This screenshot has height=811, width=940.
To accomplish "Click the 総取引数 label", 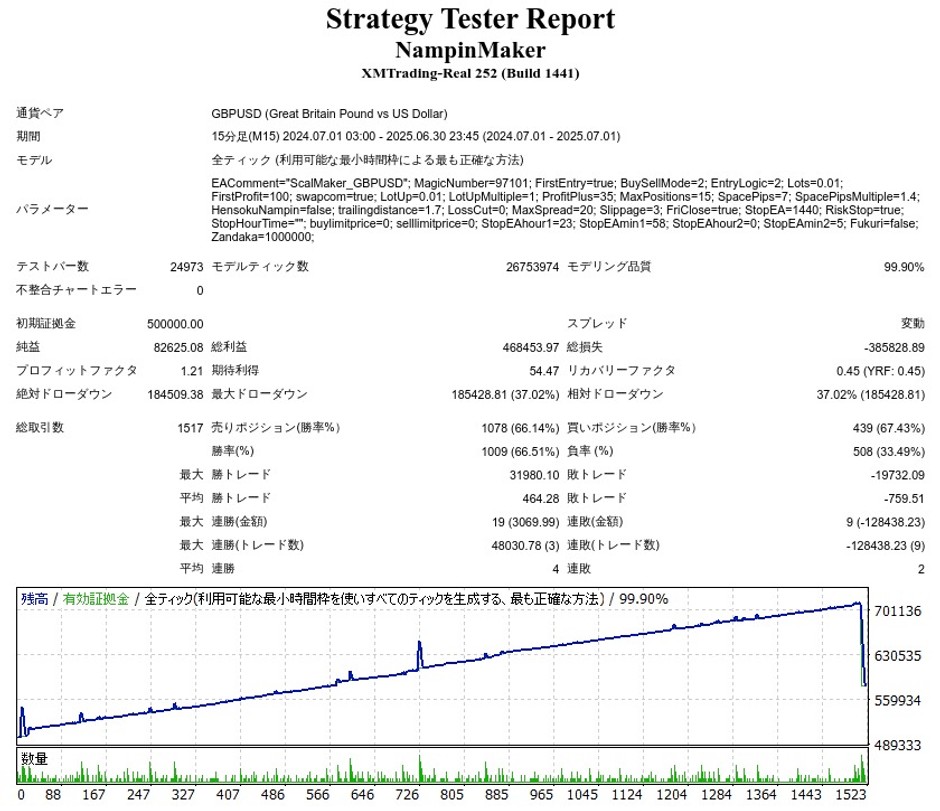I will (x=40, y=427).
